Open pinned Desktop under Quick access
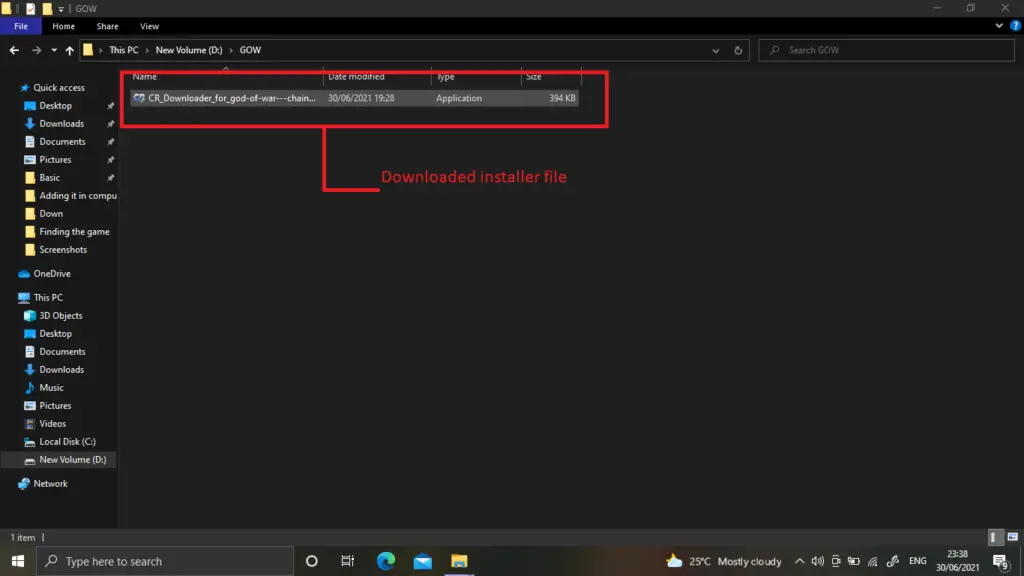This screenshot has width=1024, height=576. [x=56, y=106]
